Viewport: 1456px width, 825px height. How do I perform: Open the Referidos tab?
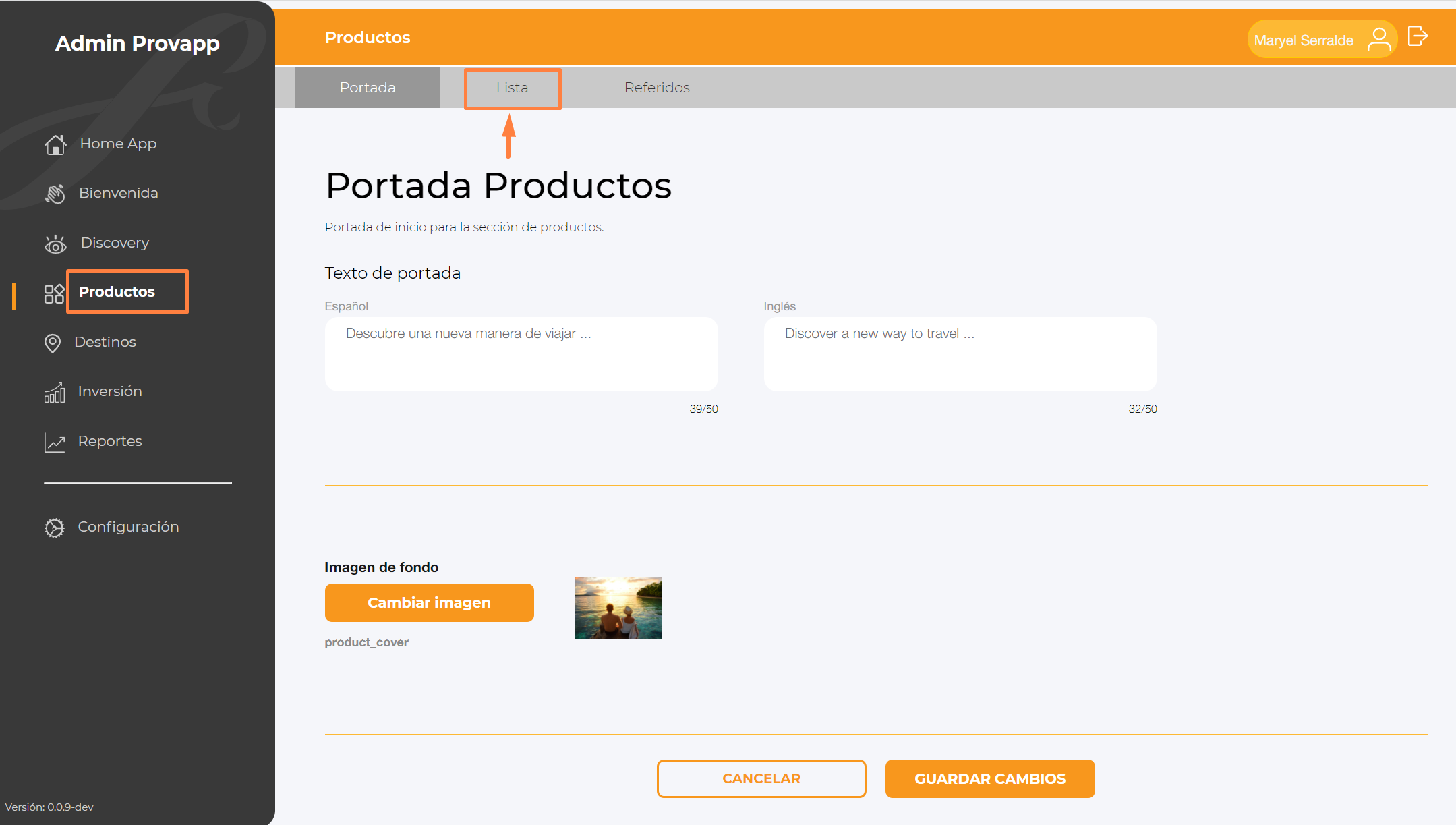(657, 88)
